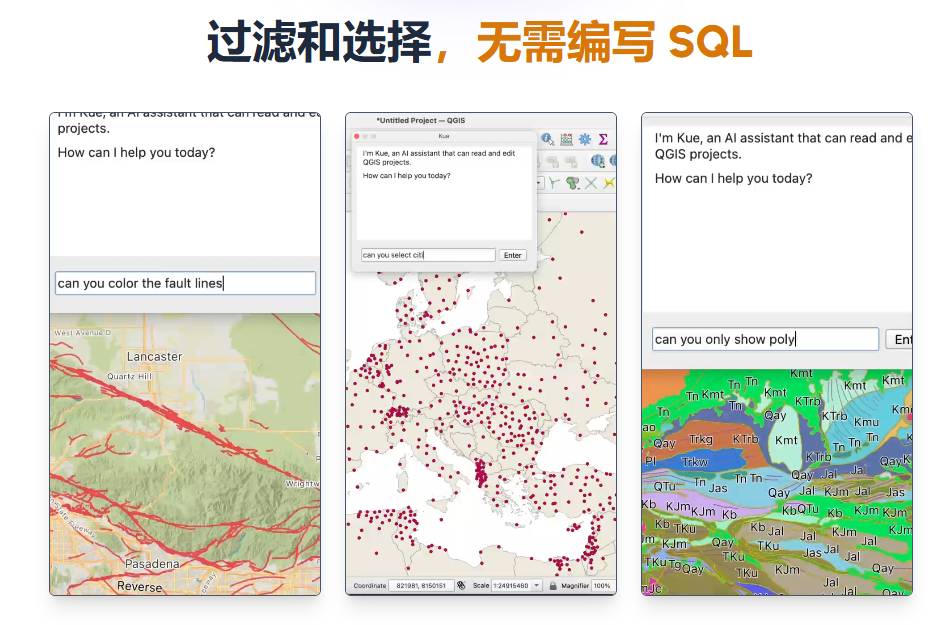Click the 'QTu' geology unit label
The width and height of the screenshot is (946, 625).
point(664,486)
